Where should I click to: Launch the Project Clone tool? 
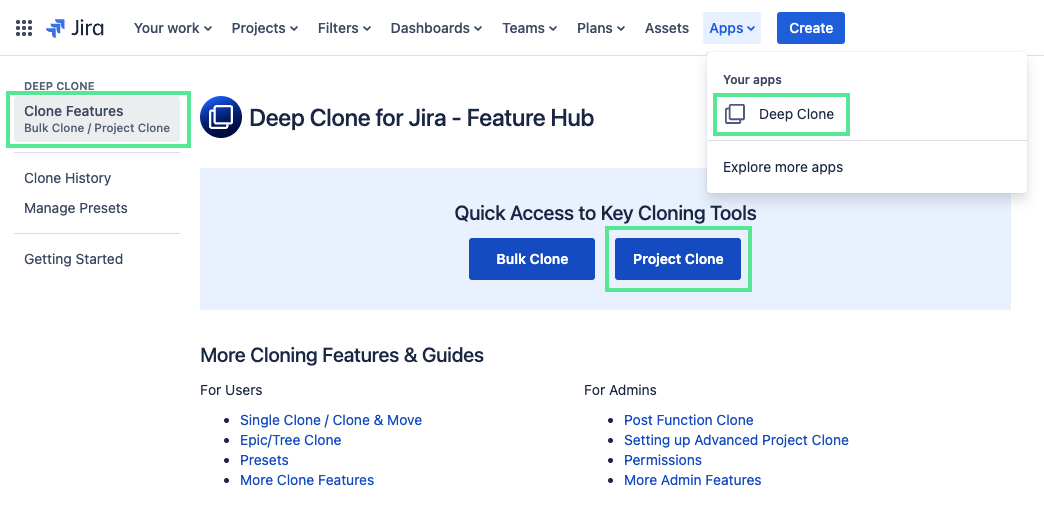[678, 259]
